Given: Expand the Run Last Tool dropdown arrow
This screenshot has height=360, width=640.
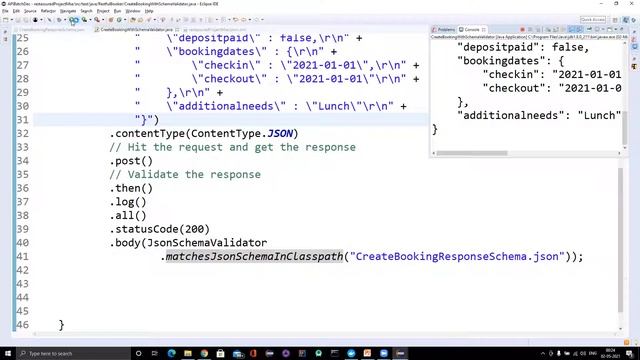Looking at the screenshot, I should coord(90,20).
